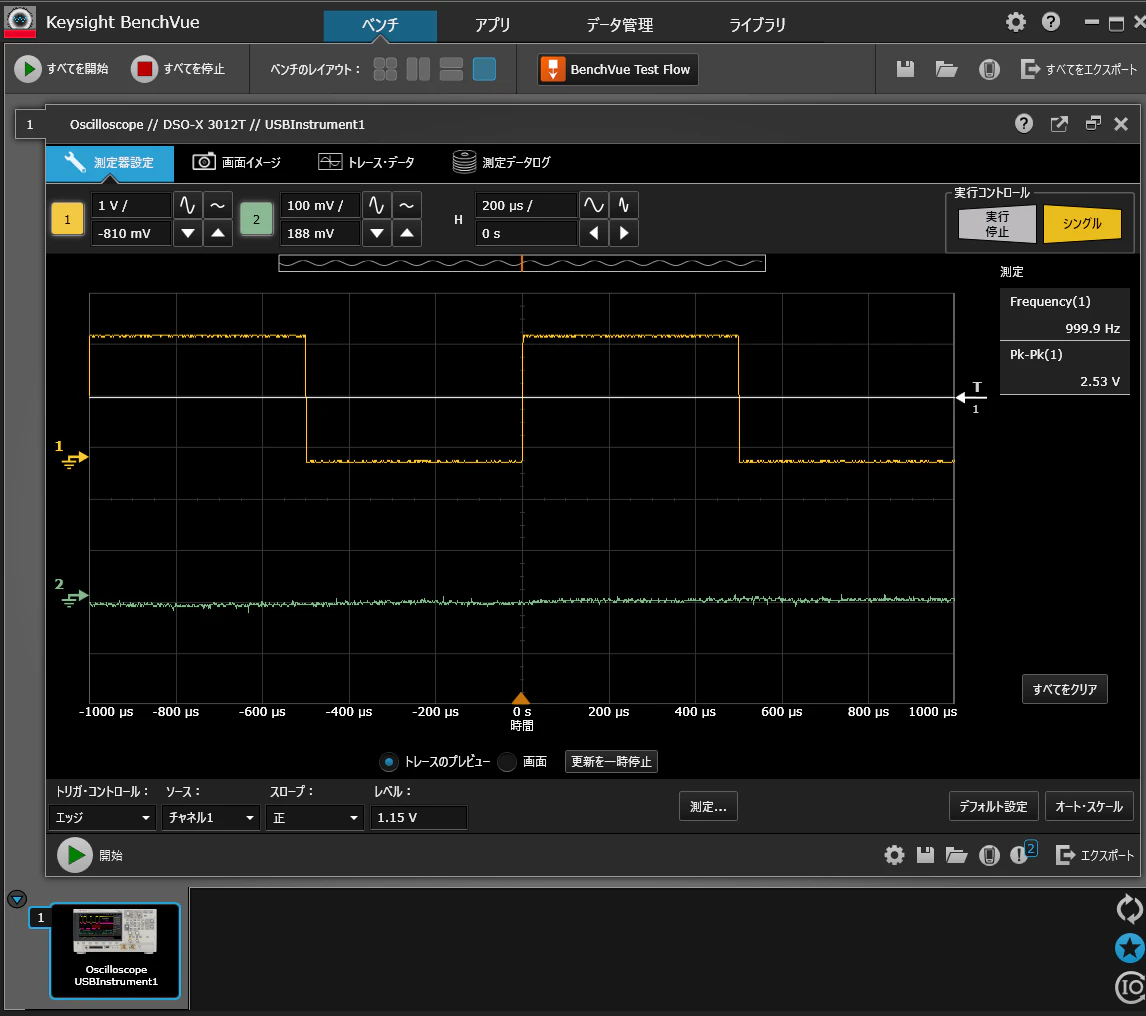The image size is (1146, 1016).
Task: Click the bottom Export icon button
Action: (1095, 854)
